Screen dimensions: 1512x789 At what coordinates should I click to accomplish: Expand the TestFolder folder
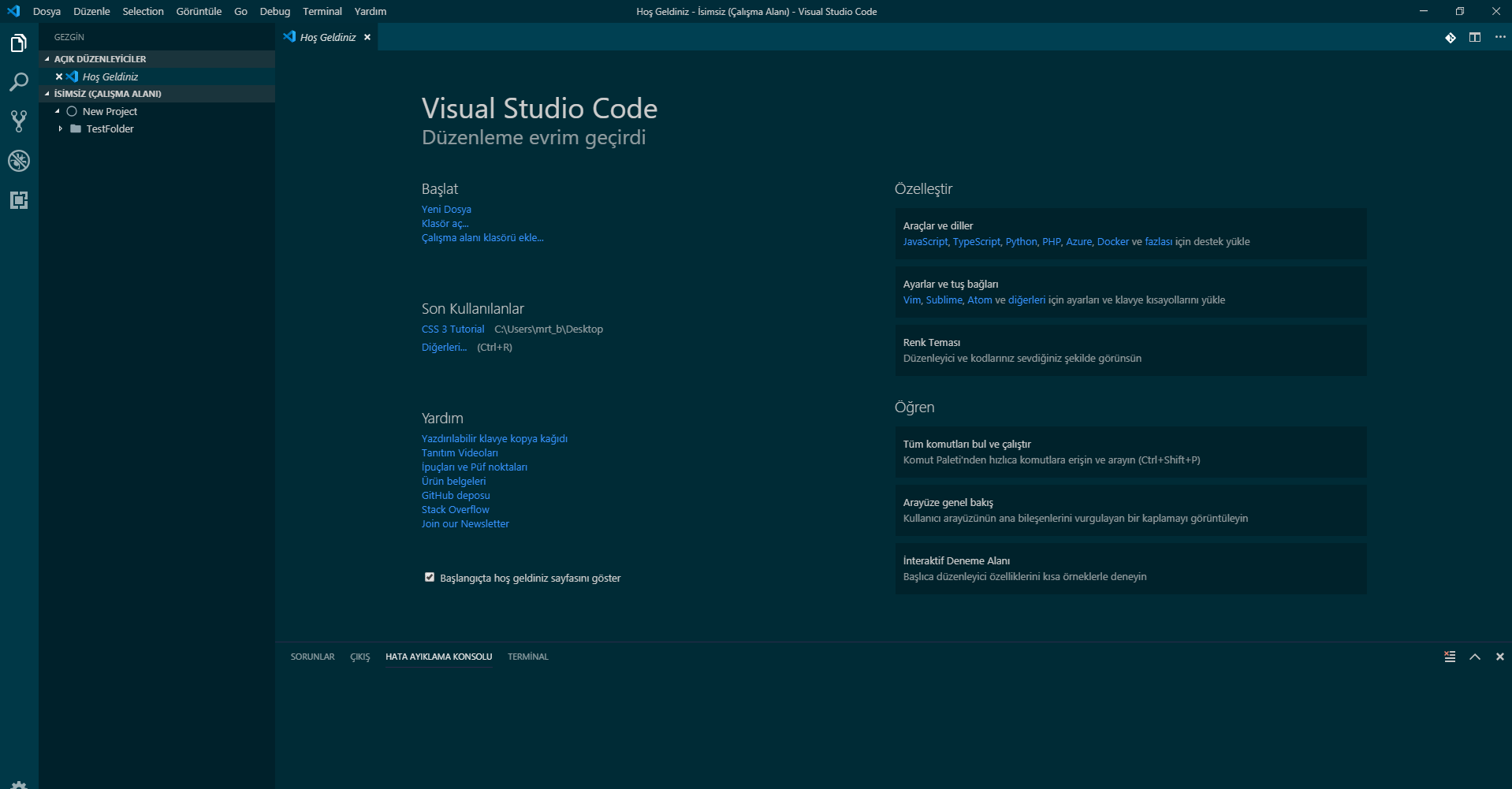click(x=61, y=128)
